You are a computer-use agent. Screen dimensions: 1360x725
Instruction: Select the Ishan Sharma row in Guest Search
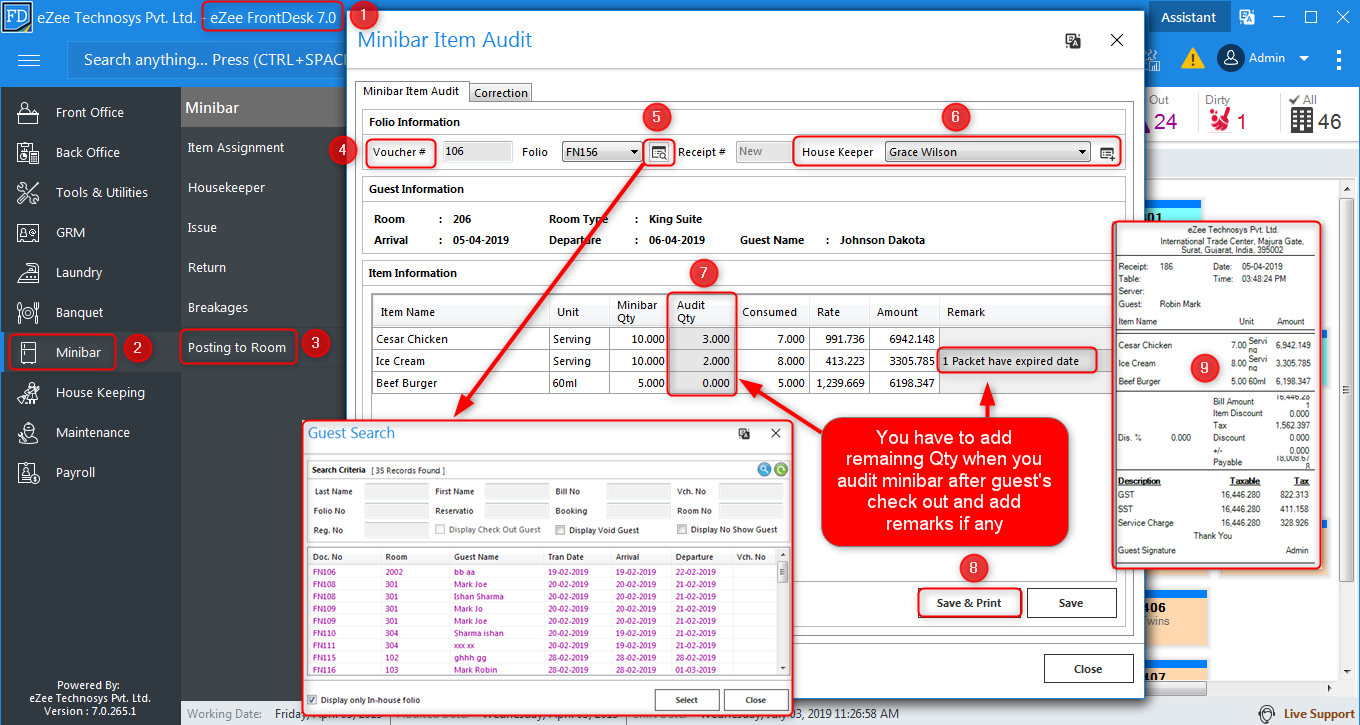click(543, 596)
